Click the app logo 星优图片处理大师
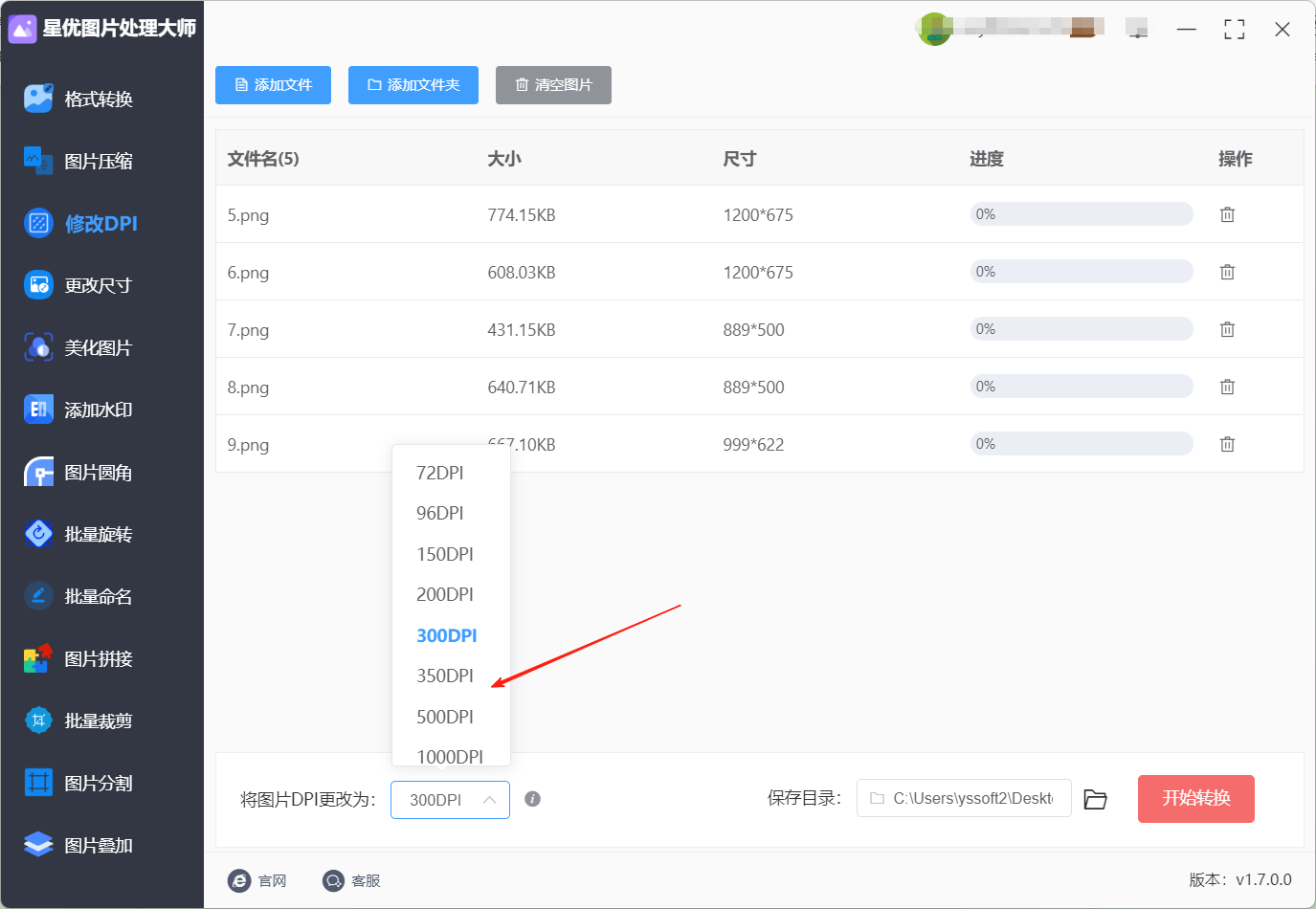 [x=102, y=29]
